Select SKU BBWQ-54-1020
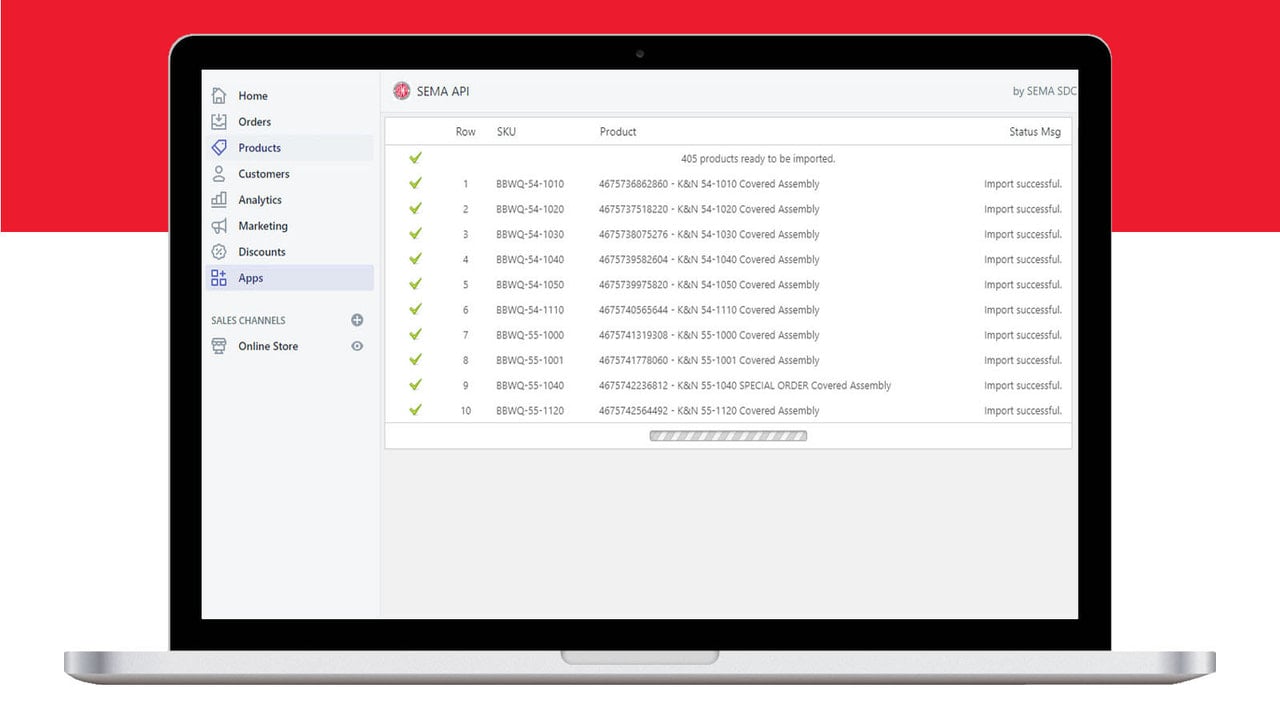 tap(530, 209)
